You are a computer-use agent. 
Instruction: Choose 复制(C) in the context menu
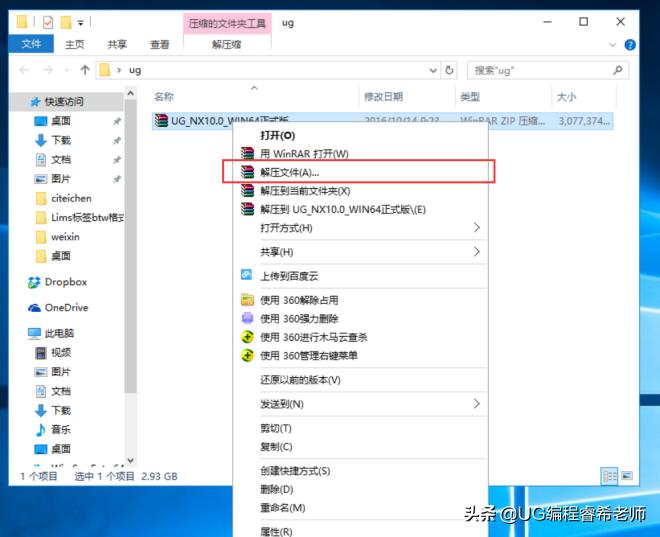click(x=276, y=447)
